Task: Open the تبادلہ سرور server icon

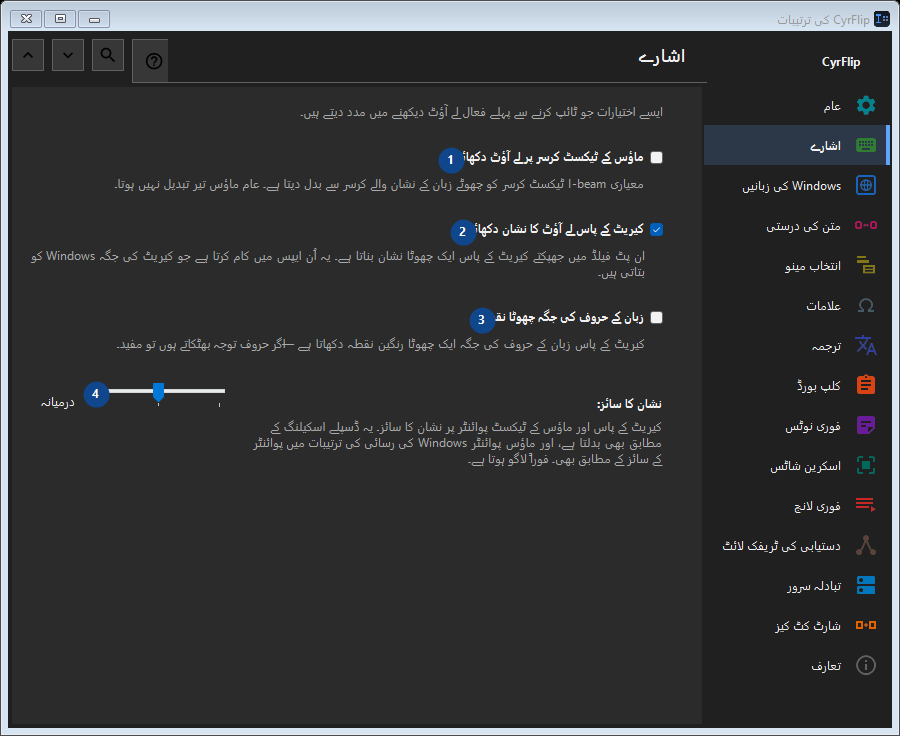Action: (x=866, y=585)
